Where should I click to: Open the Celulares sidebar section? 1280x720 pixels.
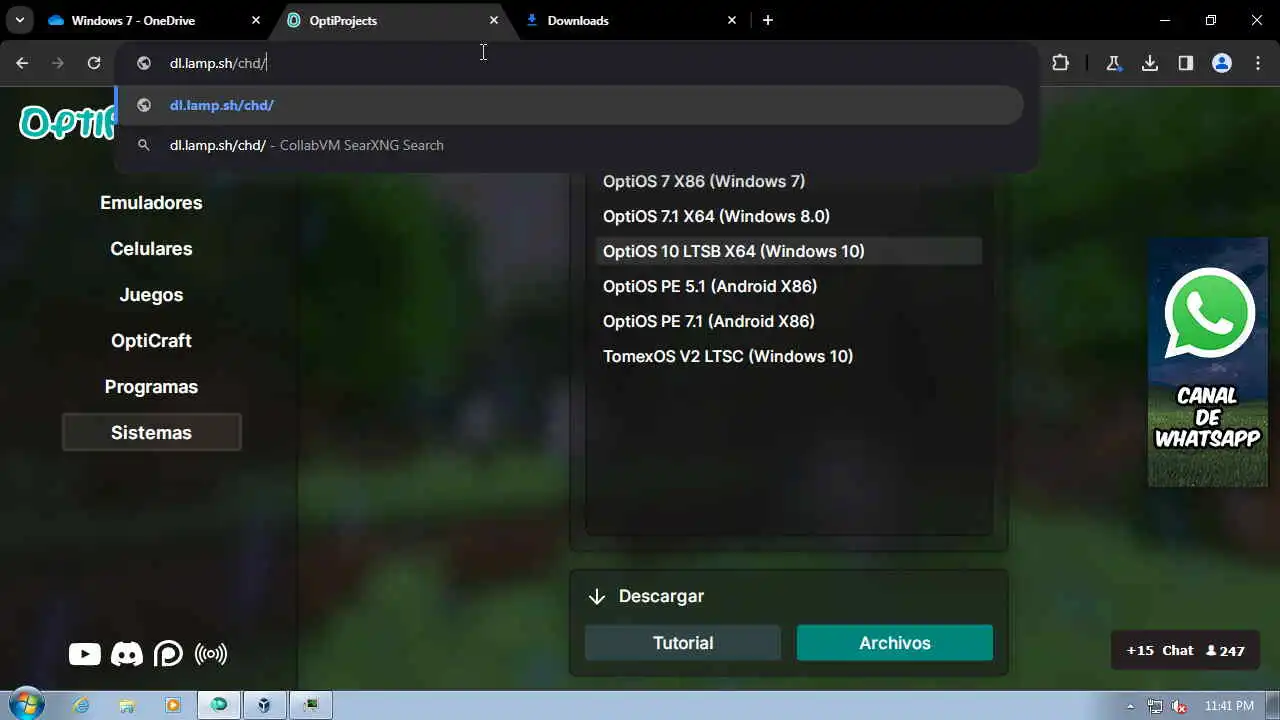click(151, 249)
